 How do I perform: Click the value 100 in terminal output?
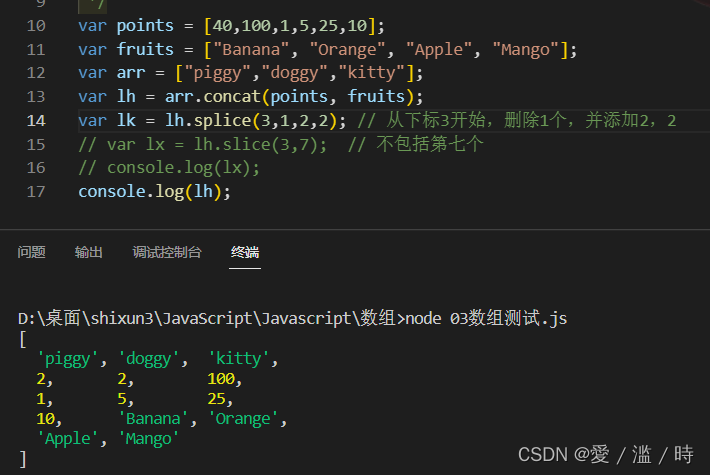221,379
